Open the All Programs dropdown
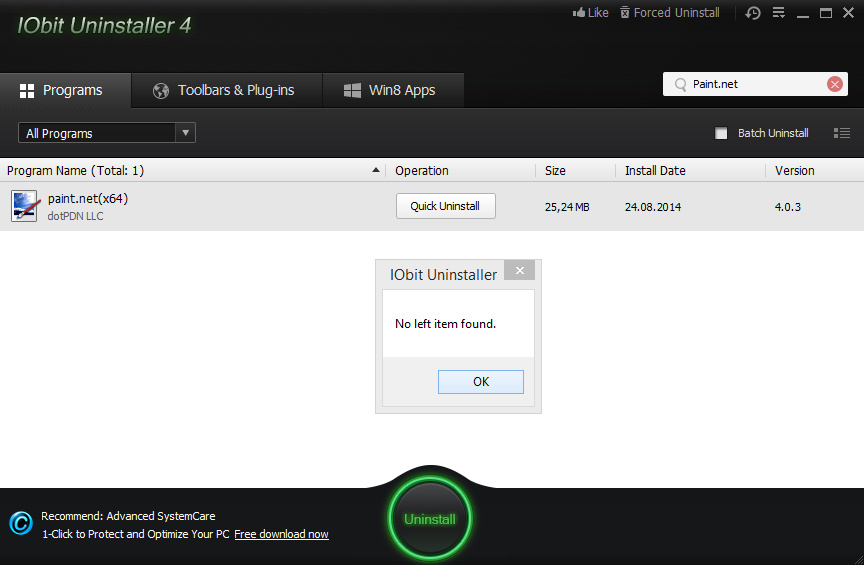 pos(107,133)
